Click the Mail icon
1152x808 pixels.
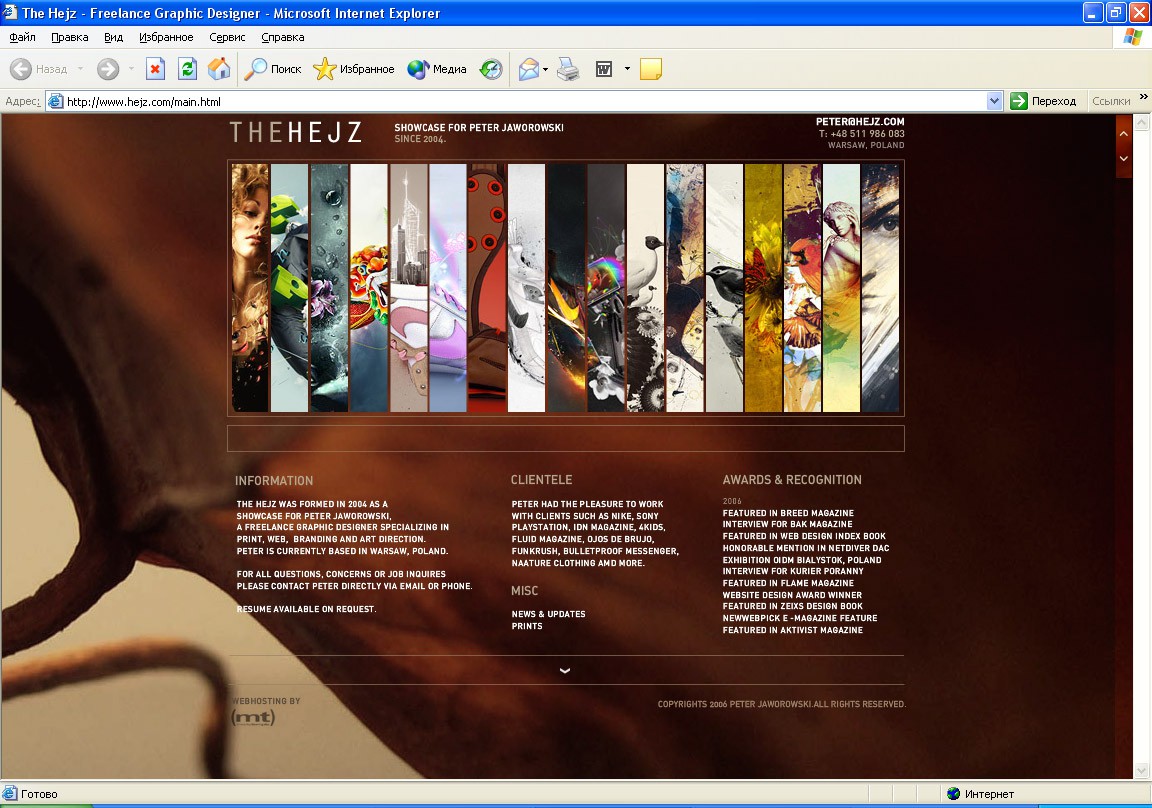528,69
